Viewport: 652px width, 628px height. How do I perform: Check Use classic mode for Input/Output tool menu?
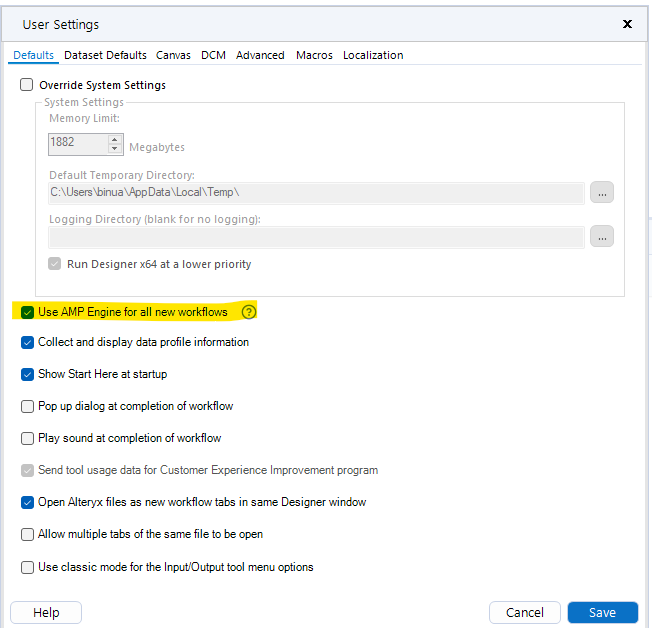tap(28, 567)
